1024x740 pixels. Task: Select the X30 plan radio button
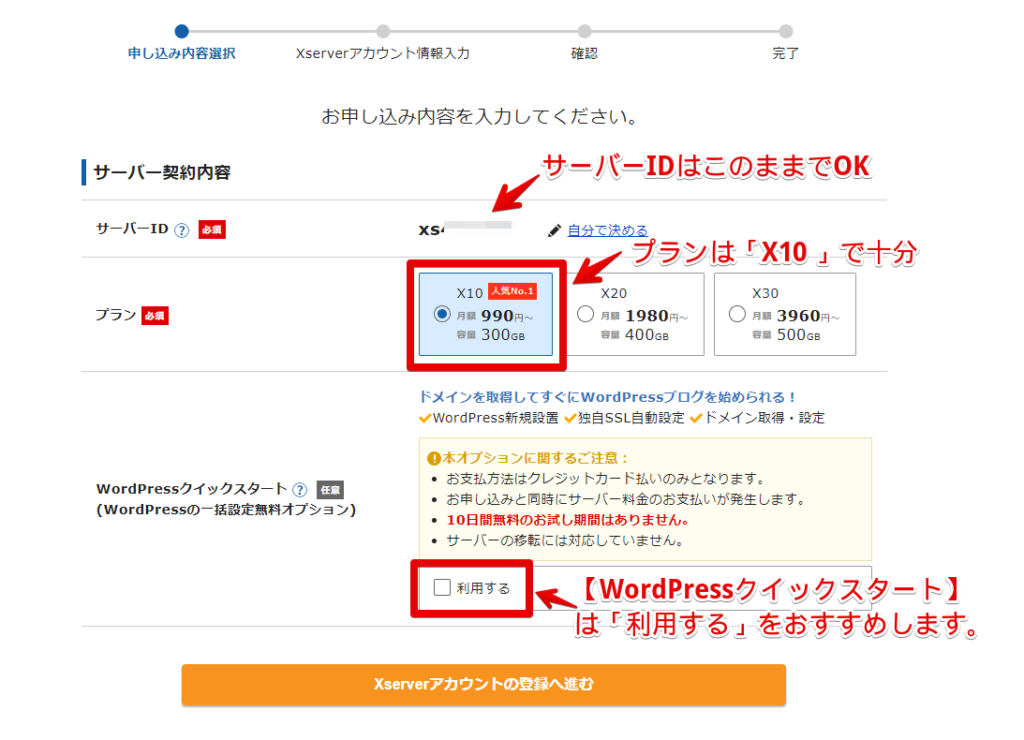click(737, 314)
